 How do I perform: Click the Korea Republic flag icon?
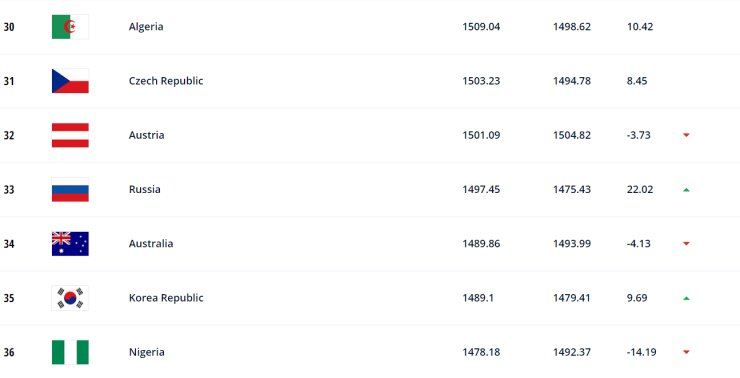coord(70,298)
